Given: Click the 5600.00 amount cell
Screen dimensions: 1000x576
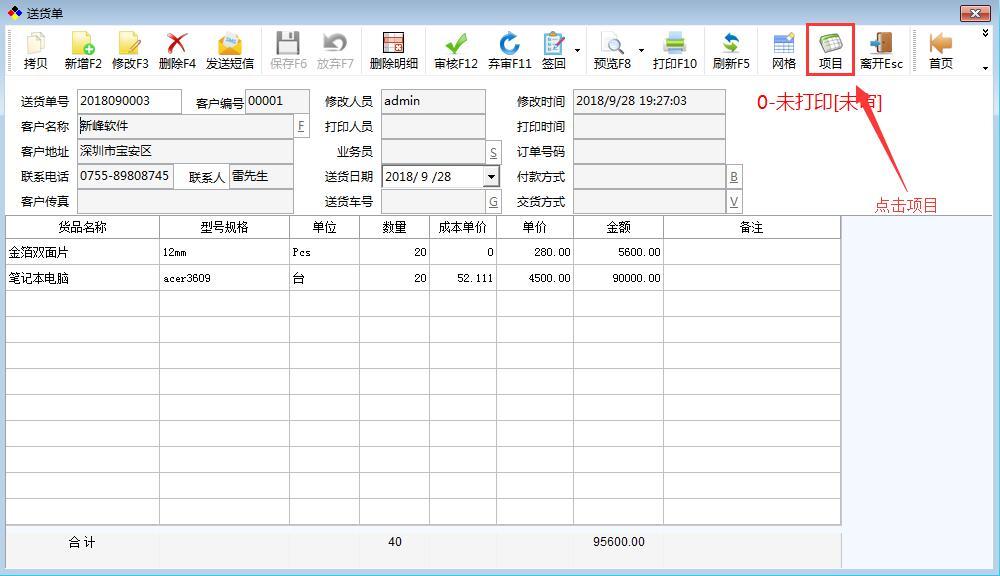Looking at the screenshot, I should 619,253.
